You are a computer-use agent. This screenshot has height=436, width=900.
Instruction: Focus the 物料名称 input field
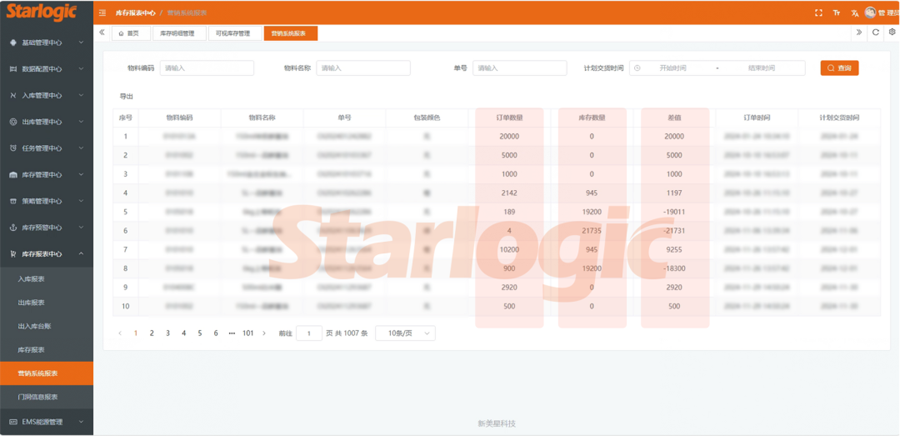[363, 68]
